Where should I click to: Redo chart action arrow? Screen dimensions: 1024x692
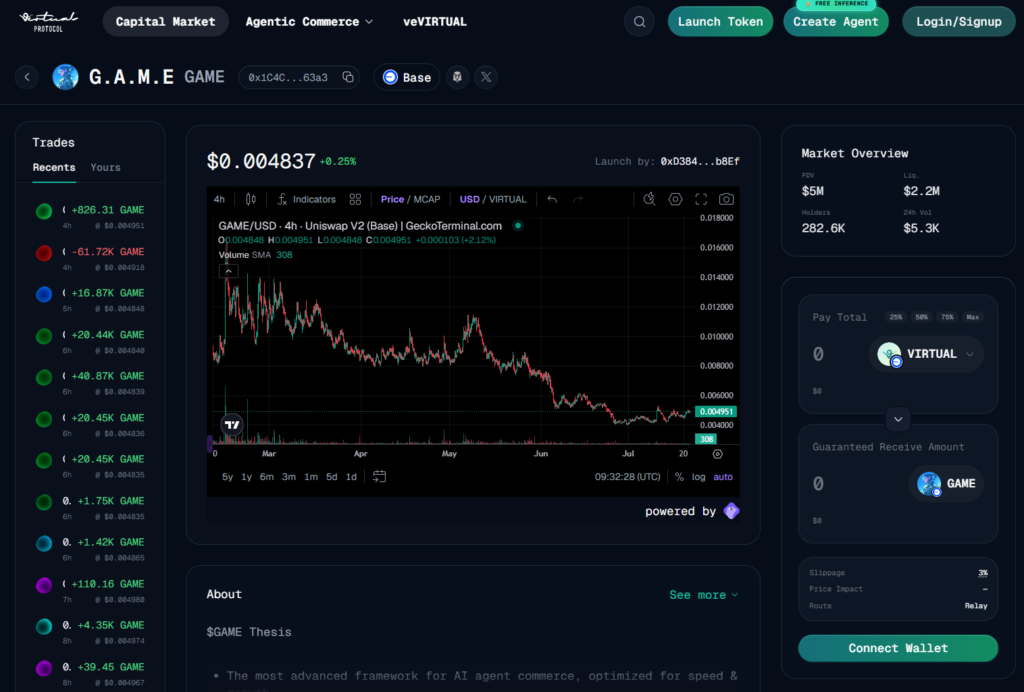578,199
